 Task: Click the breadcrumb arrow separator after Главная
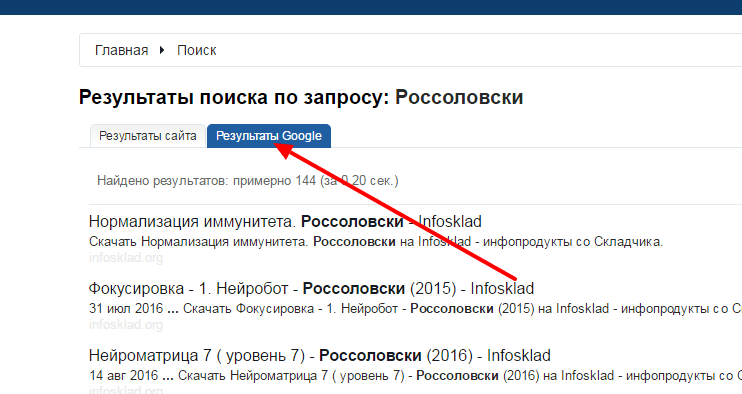pyautogui.click(x=162, y=50)
